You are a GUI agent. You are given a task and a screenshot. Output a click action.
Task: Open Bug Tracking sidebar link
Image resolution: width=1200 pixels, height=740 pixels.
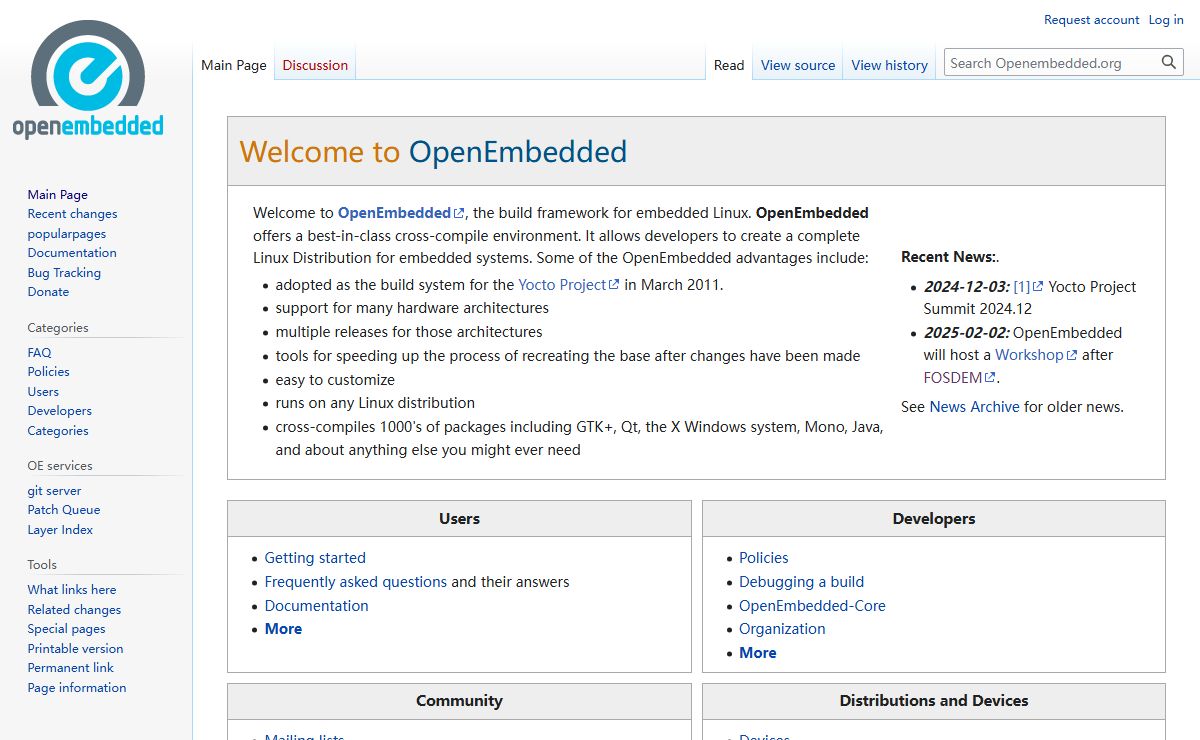point(64,273)
